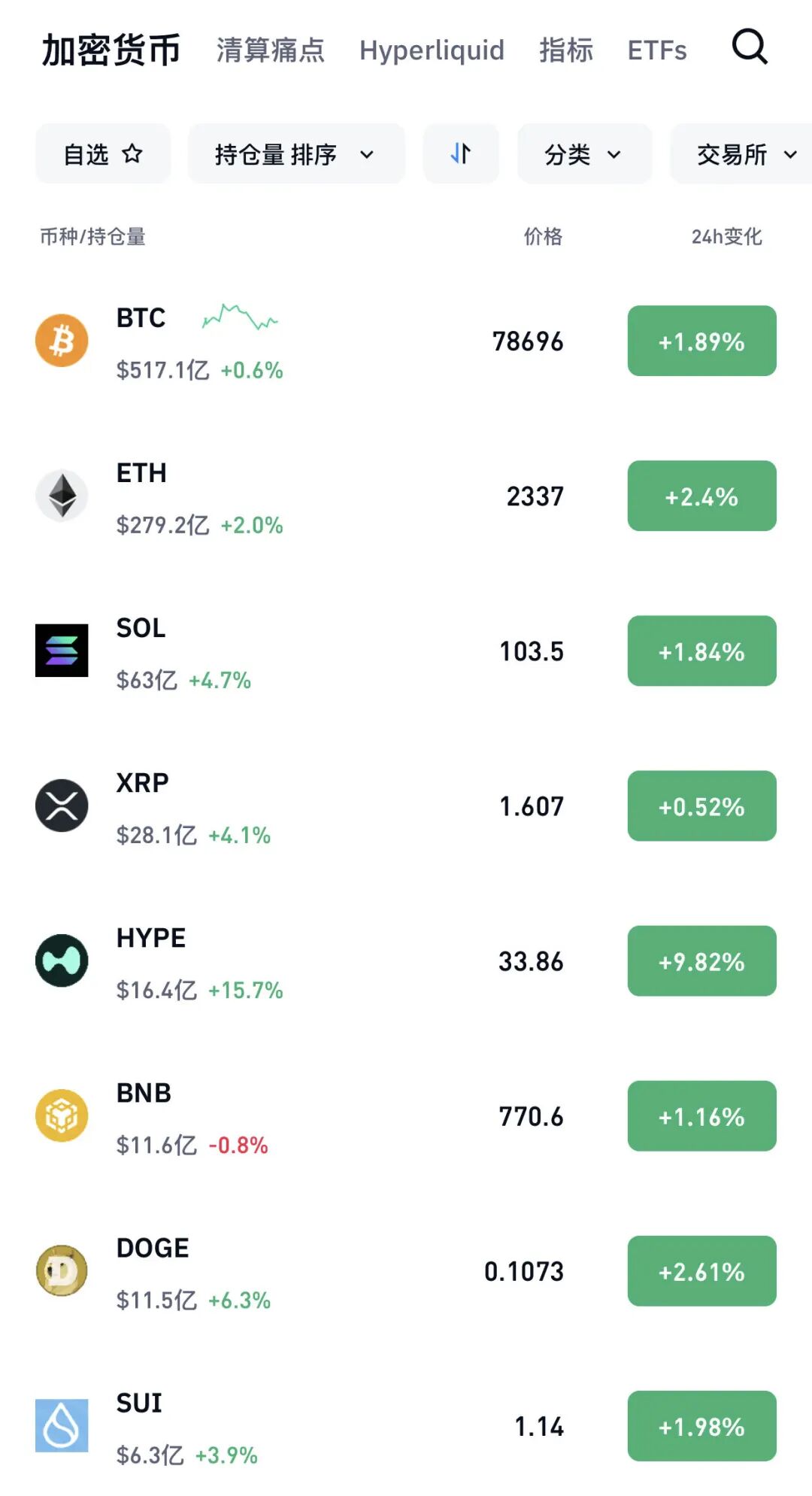This screenshot has width=812, height=1496.
Task: Tap the HYPE coin logo
Action: point(62,960)
